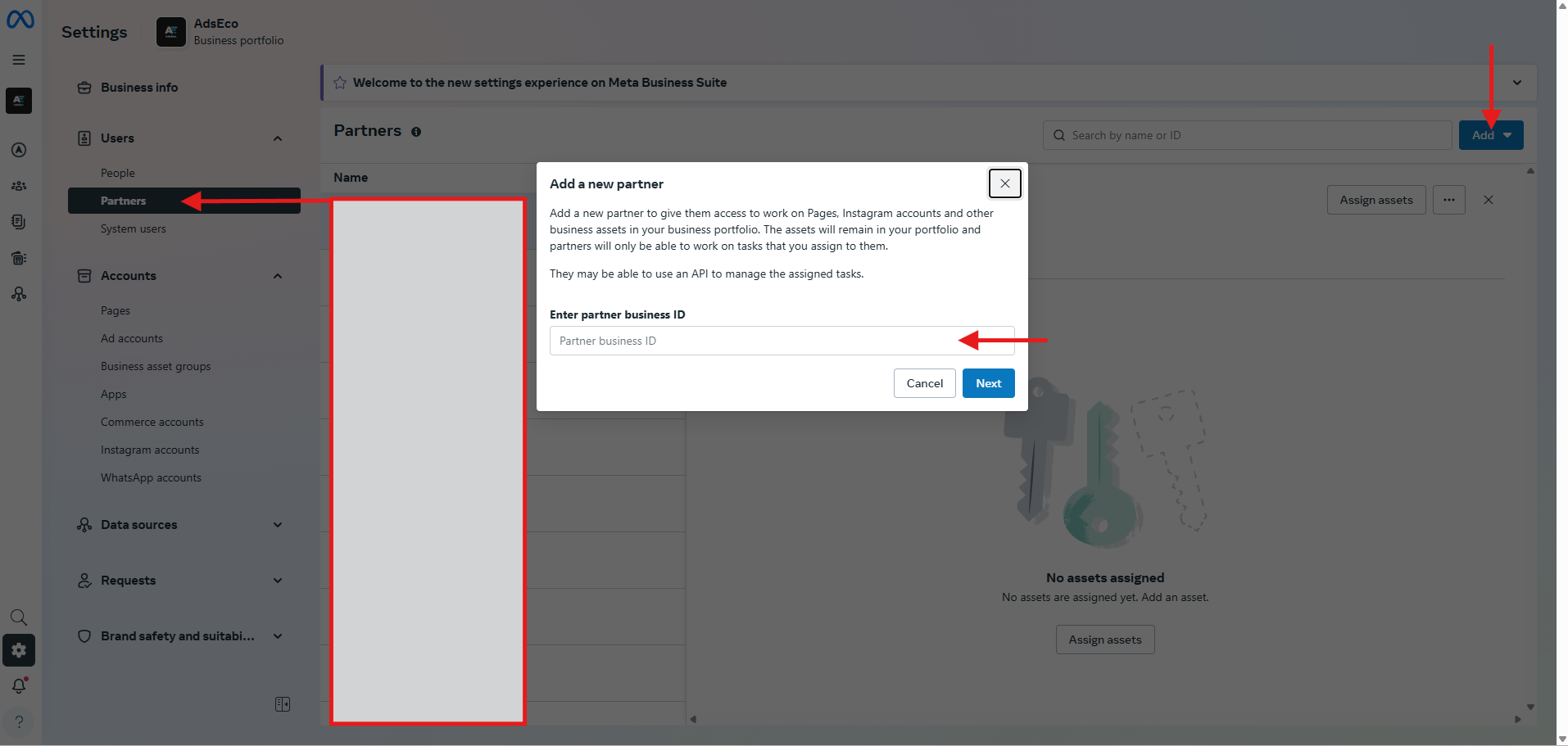
Task: Click Assign assets below No assets assigned
Action: pyautogui.click(x=1105, y=640)
